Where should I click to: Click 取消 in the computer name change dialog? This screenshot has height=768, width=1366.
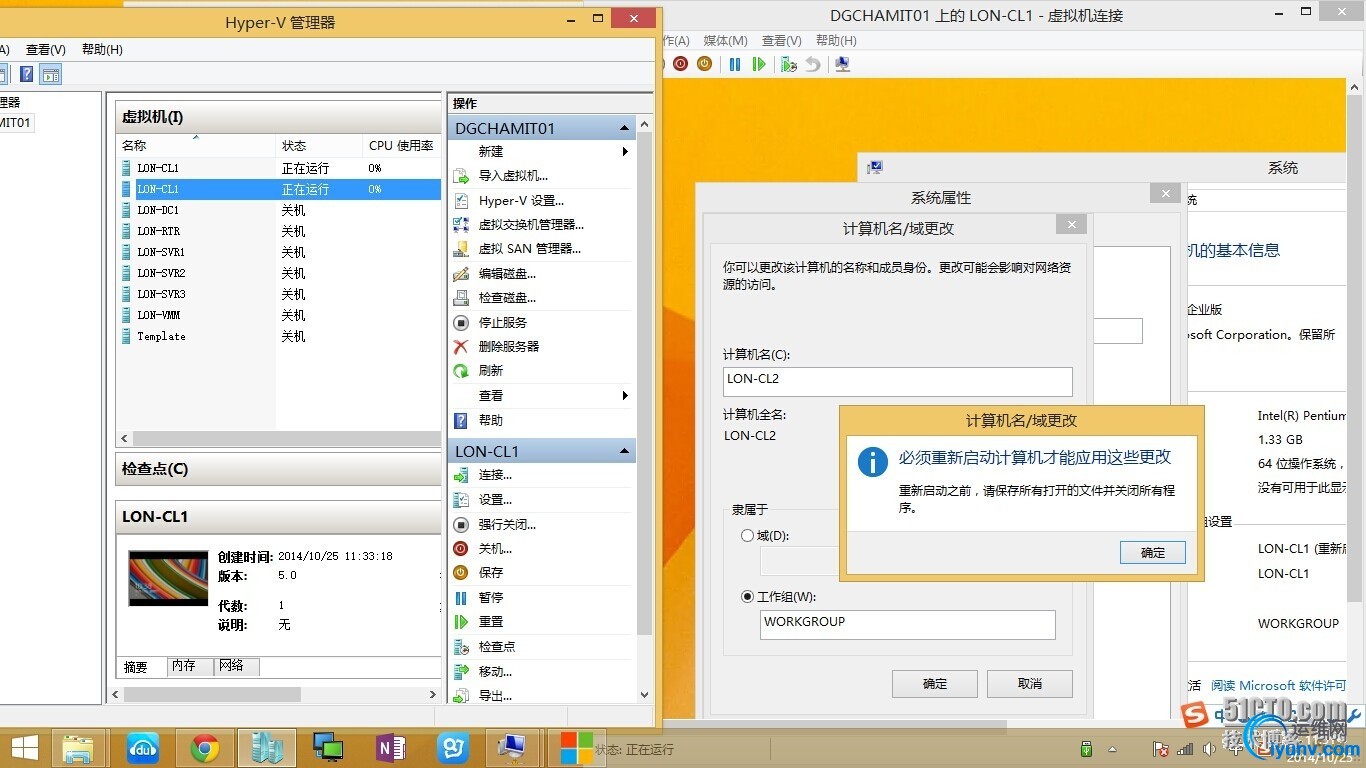[1030, 684]
